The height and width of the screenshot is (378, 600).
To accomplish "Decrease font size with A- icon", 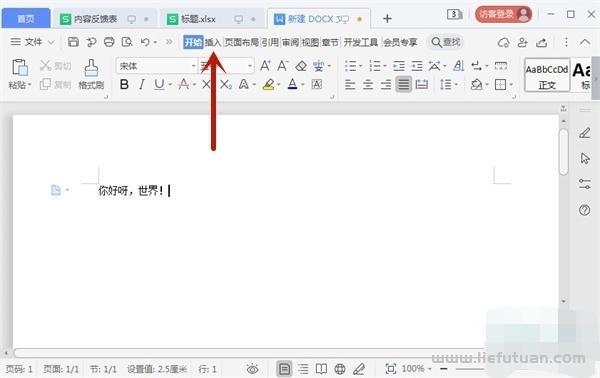I will click(x=283, y=66).
